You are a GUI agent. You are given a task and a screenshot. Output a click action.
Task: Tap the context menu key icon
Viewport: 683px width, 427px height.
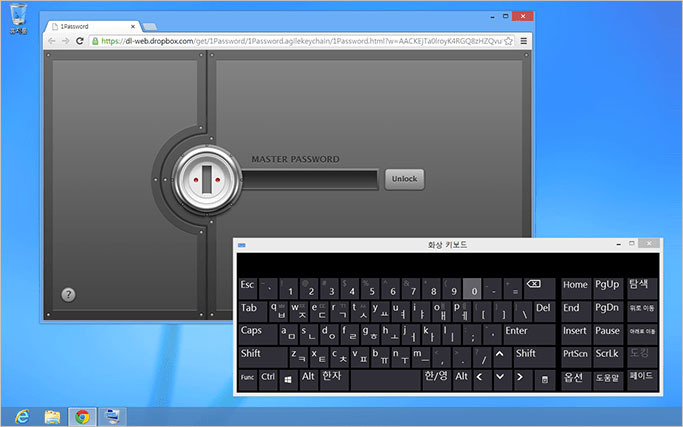click(545, 380)
